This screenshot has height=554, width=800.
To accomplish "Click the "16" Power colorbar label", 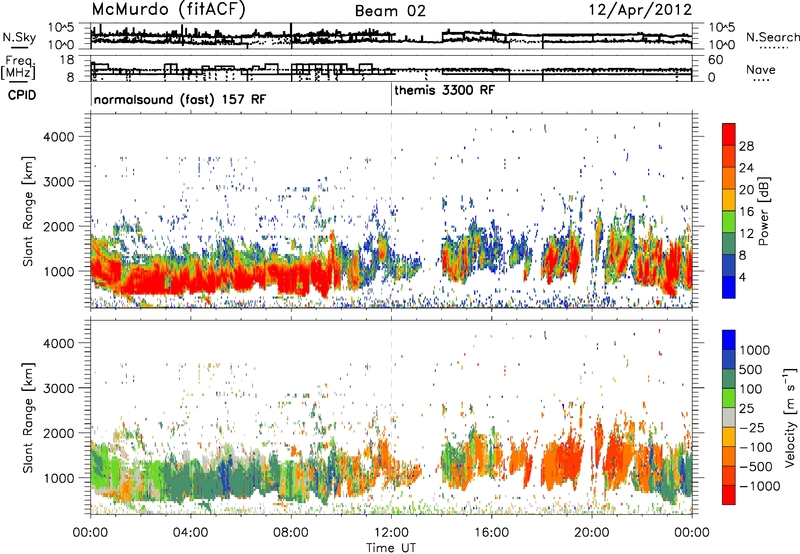I will click(746, 212).
